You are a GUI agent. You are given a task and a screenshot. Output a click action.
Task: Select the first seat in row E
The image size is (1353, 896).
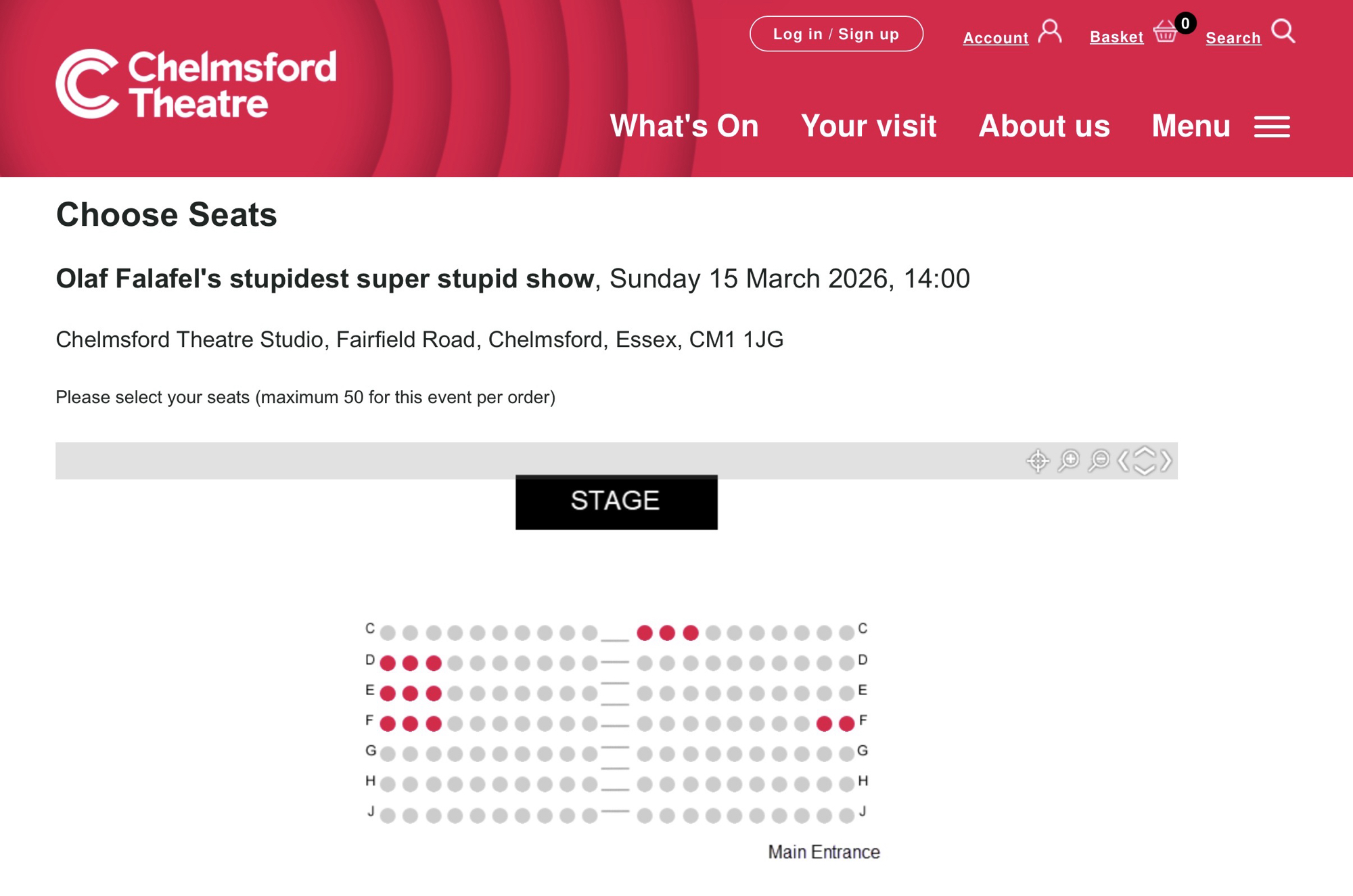(x=388, y=694)
